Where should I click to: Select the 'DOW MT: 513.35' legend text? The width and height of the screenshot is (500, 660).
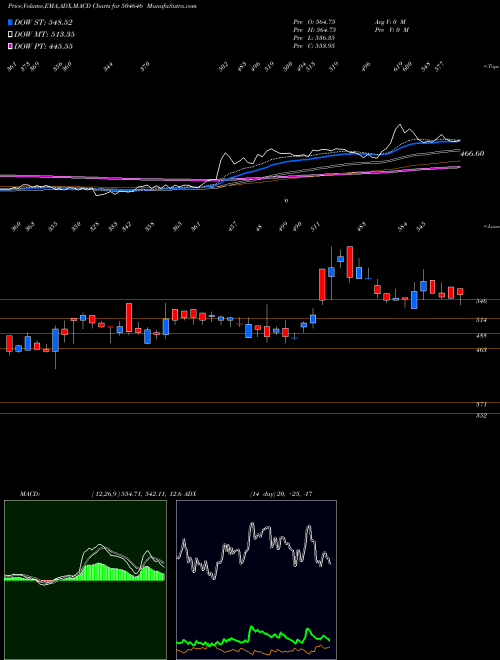[x=45, y=34]
